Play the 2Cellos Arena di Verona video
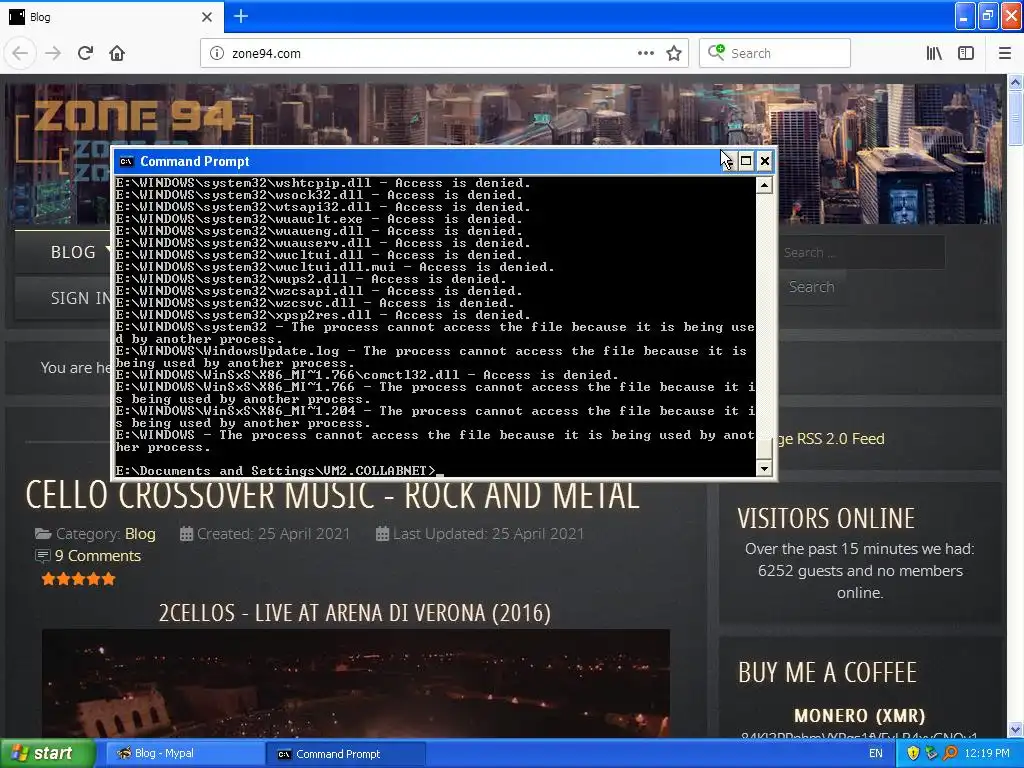Viewport: 1024px width, 768px height. pos(355,683)
